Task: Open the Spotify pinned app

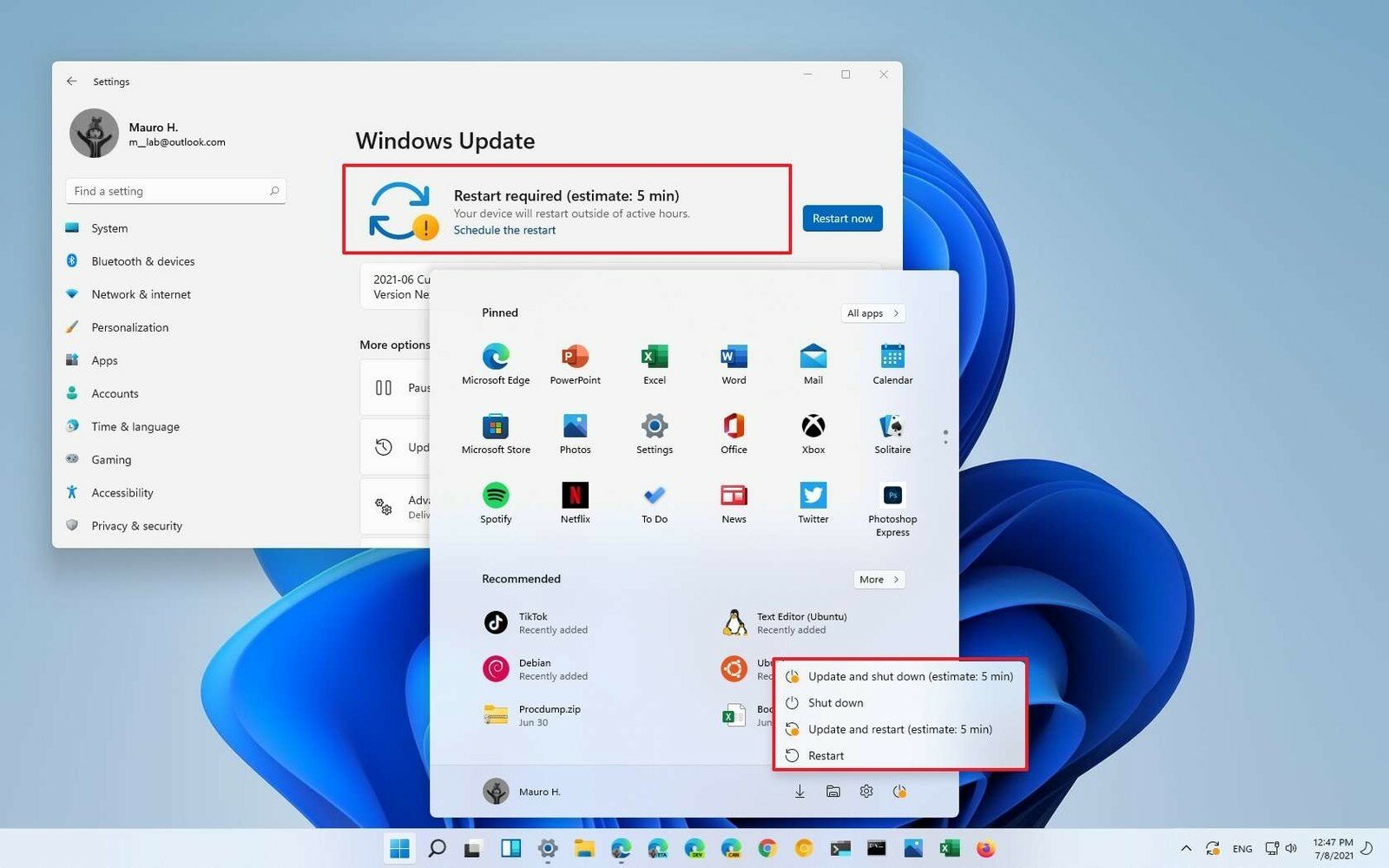Action: point(496,502)
